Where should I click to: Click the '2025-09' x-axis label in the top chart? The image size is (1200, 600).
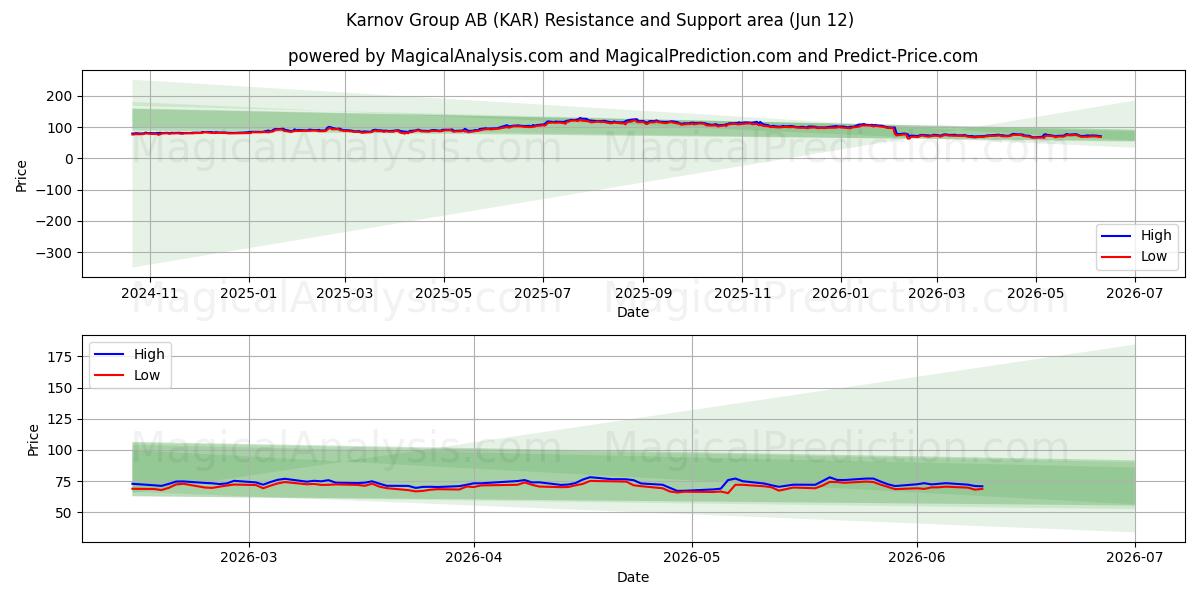[x=642, y=294]
